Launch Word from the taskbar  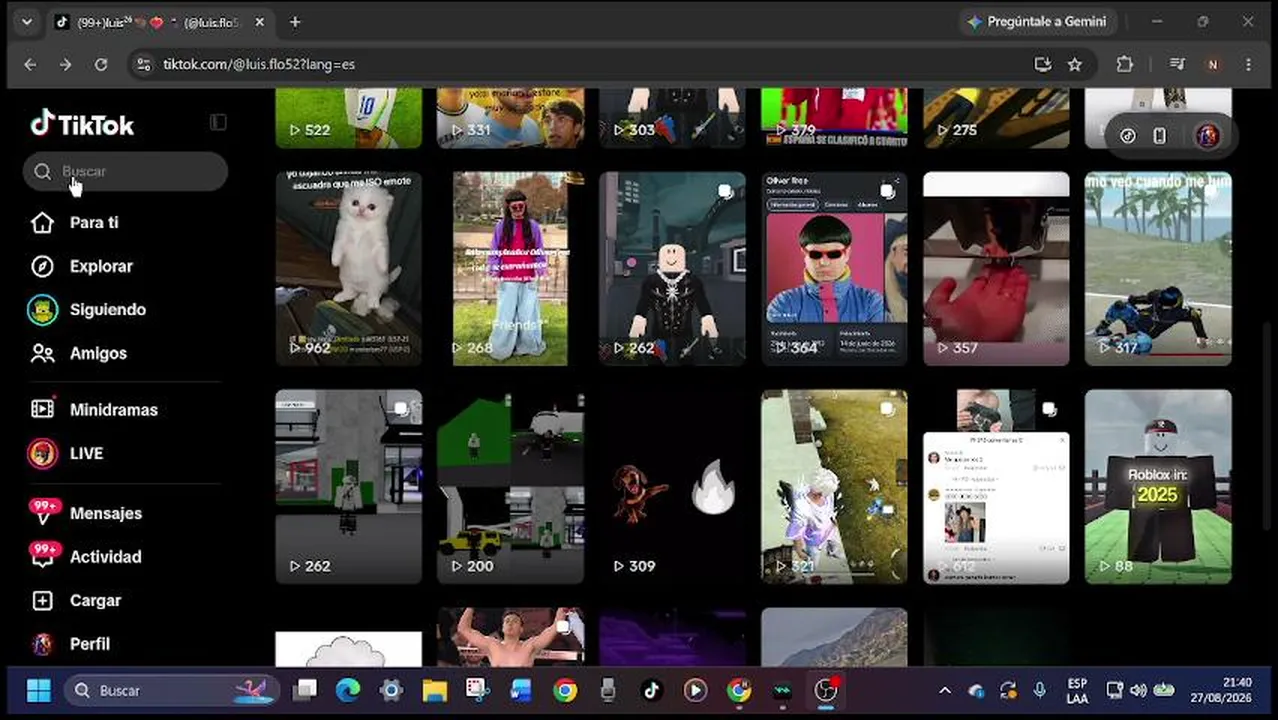tap(521, 690)
